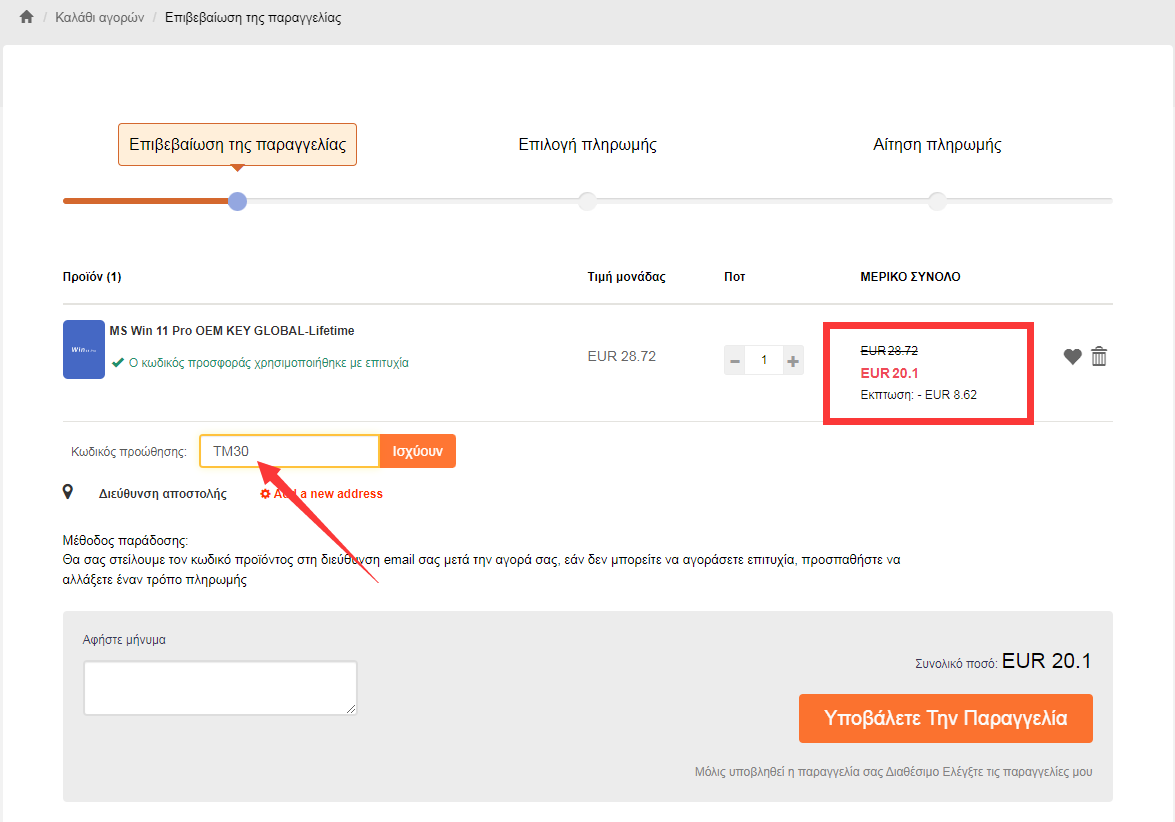Decrease quantity with minus button

point(735,360)
